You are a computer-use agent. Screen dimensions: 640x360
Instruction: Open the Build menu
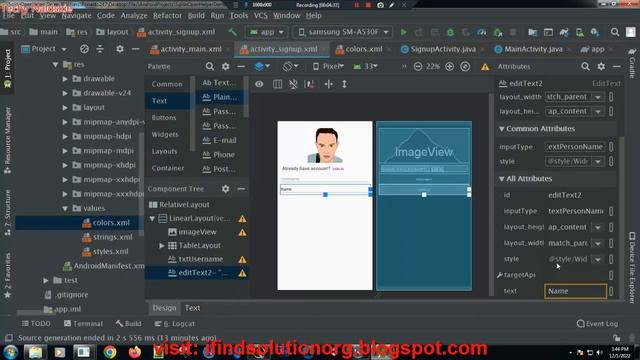coord(196,16)
